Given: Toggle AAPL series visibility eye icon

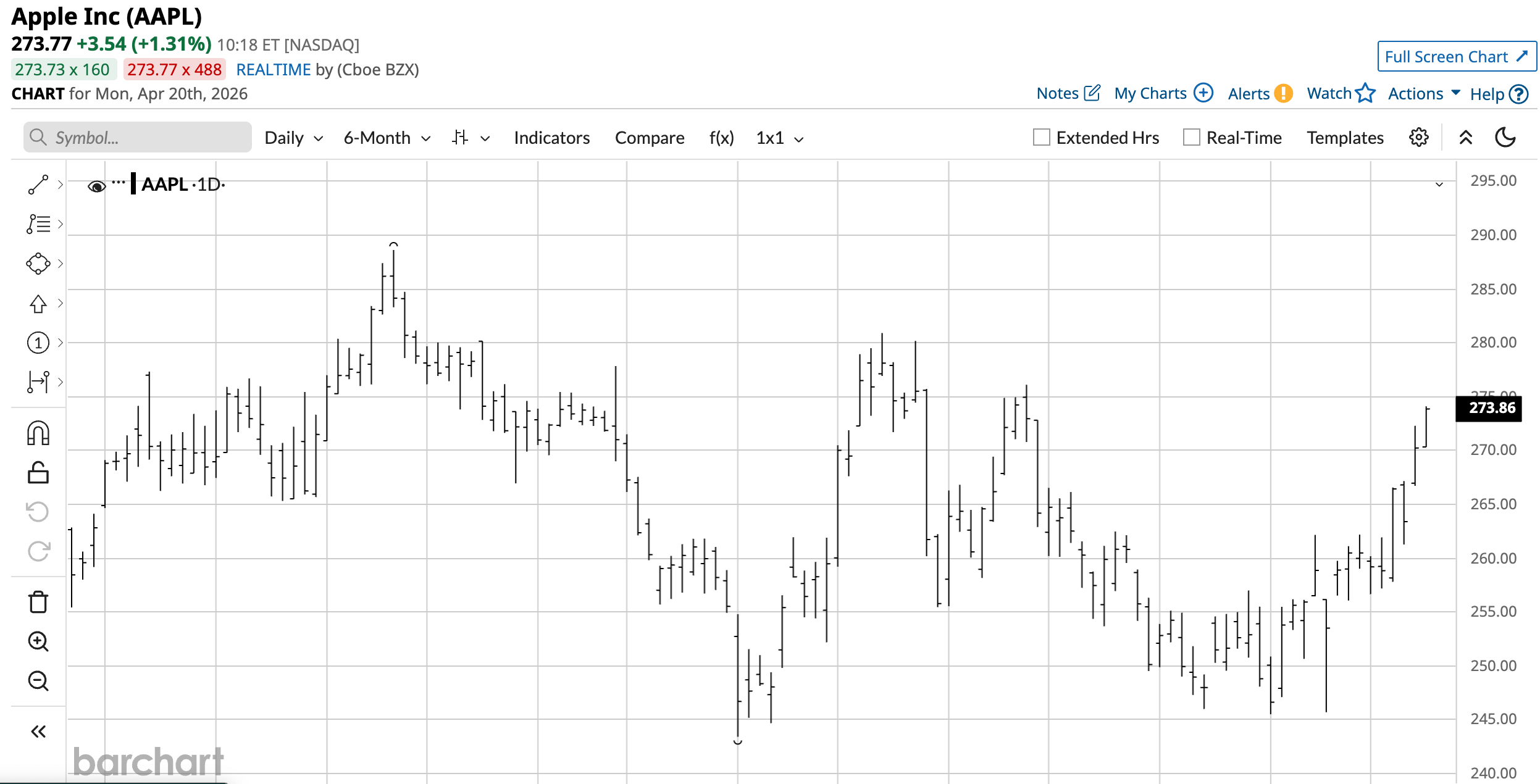Looking at the screenshot, I should (96, 186).
